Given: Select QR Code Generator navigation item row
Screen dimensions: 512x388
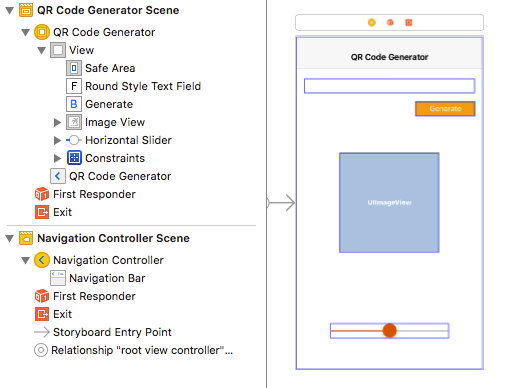Looking at the screenshot, I should [x=111, y=176].
